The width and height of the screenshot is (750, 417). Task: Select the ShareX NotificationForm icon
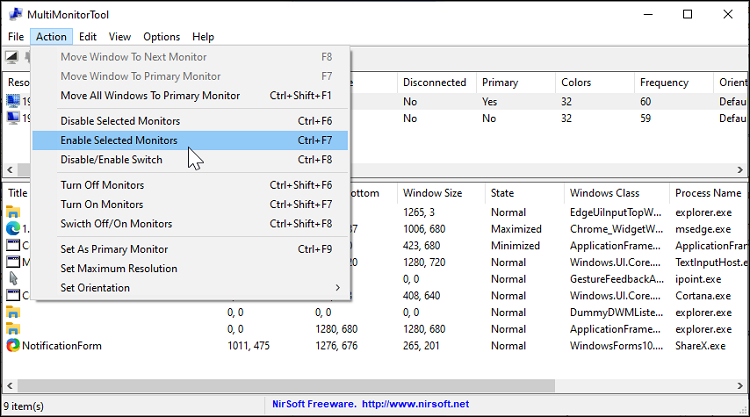tap(13, 346)
